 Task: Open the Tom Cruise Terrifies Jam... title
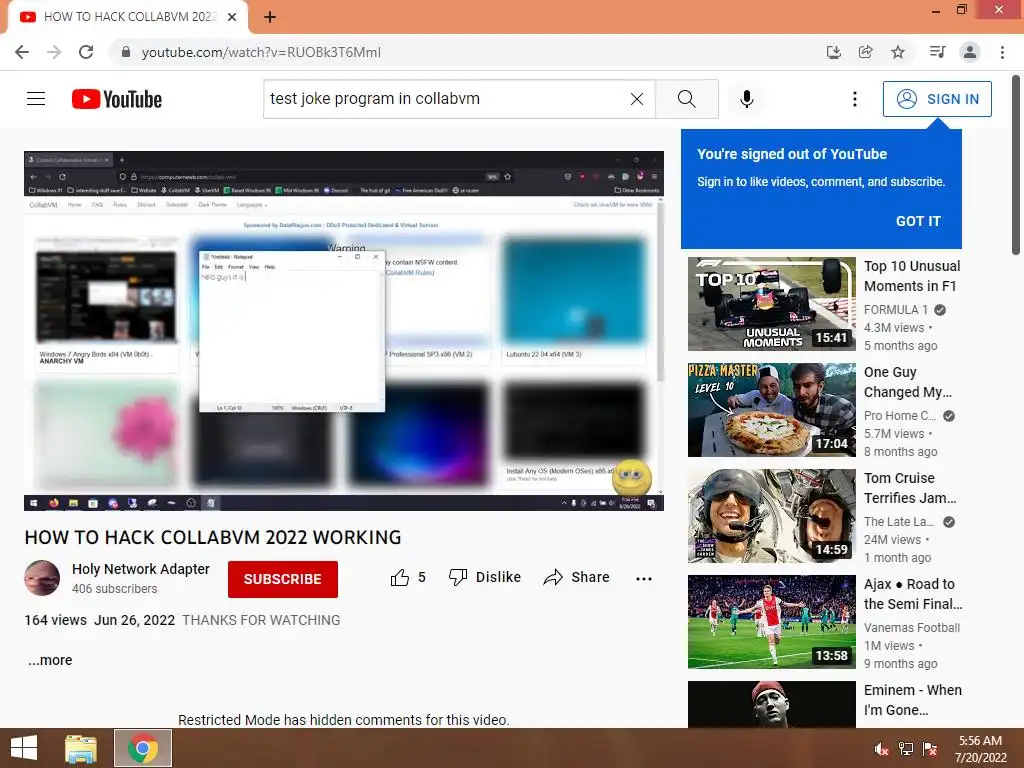click(910, 488)
